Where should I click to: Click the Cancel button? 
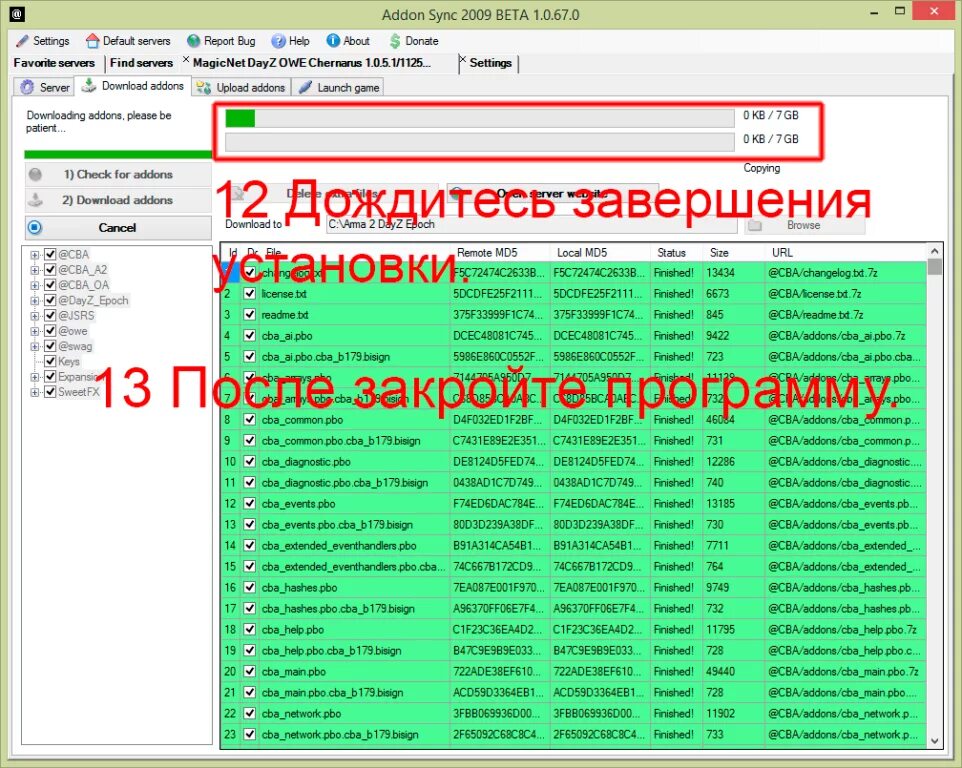click(118, 228)
